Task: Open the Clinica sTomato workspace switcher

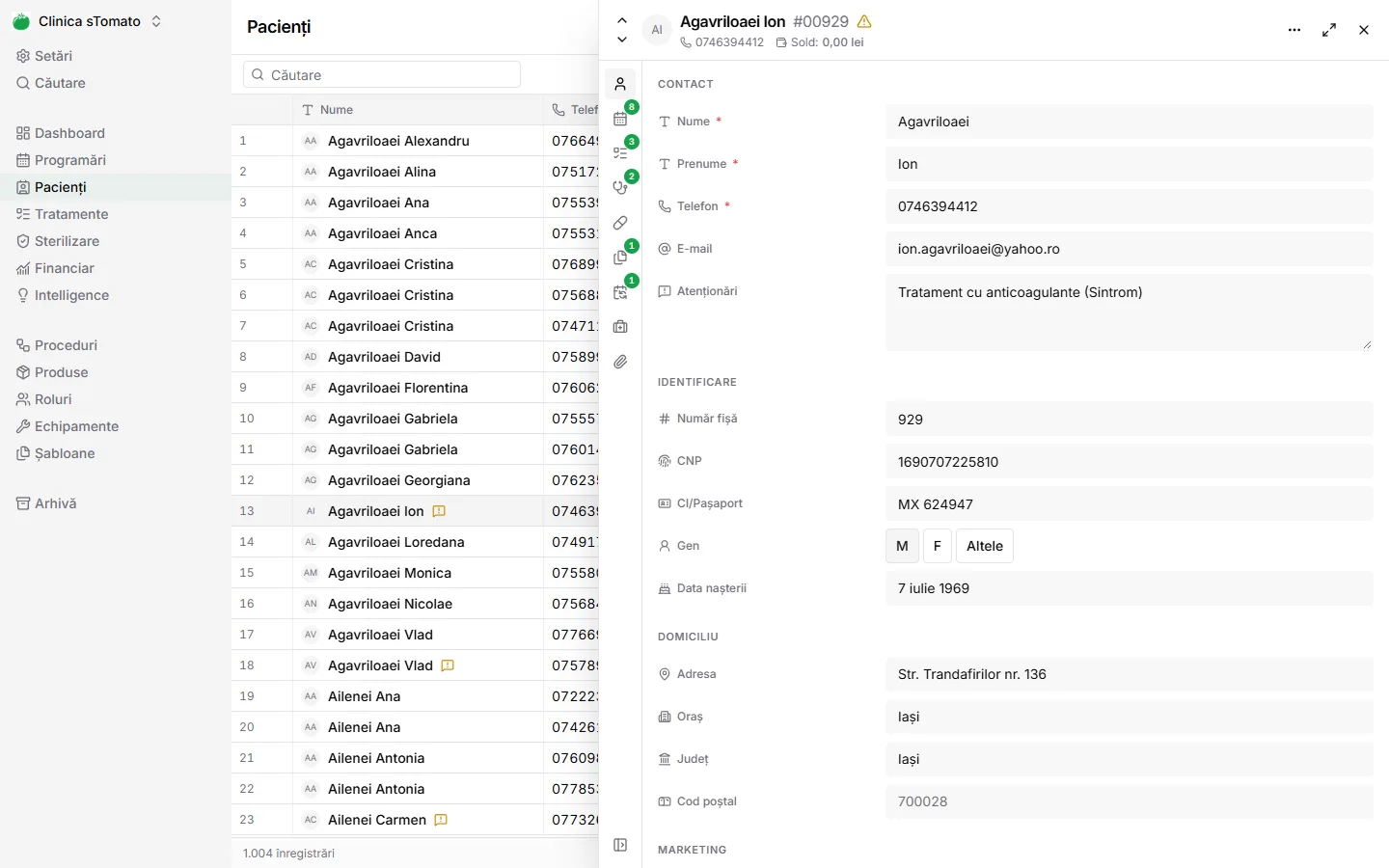Action: 88,21
